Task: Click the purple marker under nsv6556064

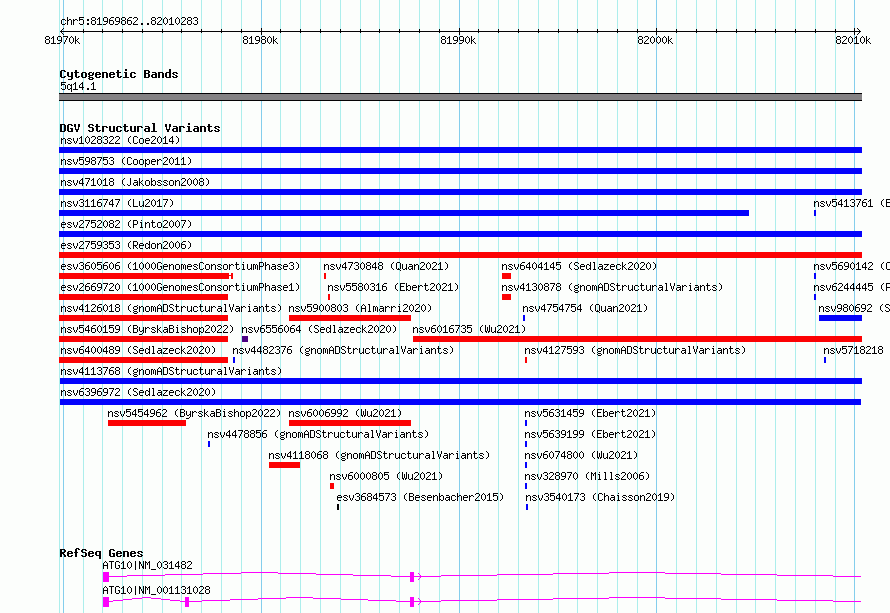Action: pos(245,339)
